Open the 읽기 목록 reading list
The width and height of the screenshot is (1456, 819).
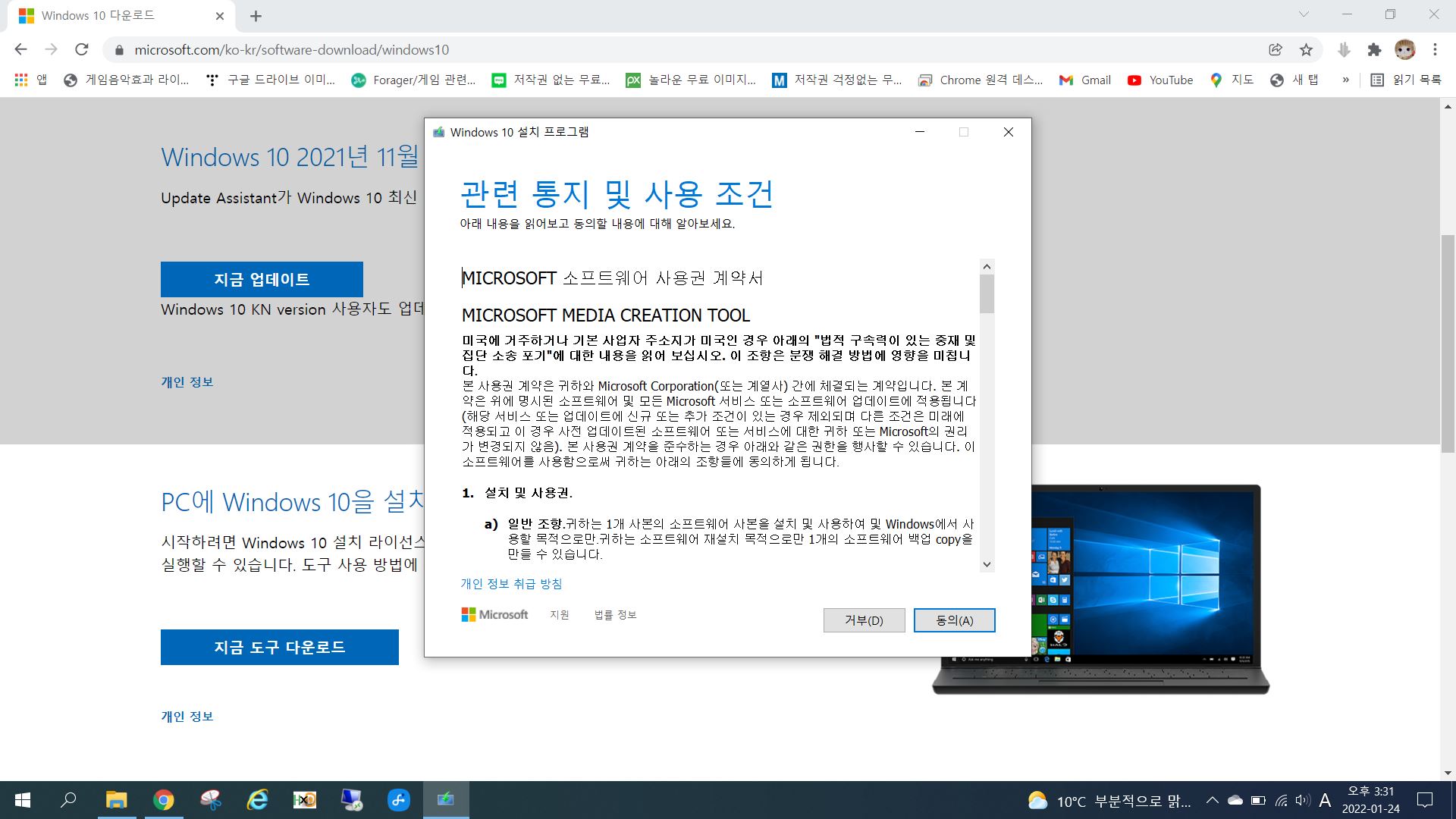(x=1406, y=80)
